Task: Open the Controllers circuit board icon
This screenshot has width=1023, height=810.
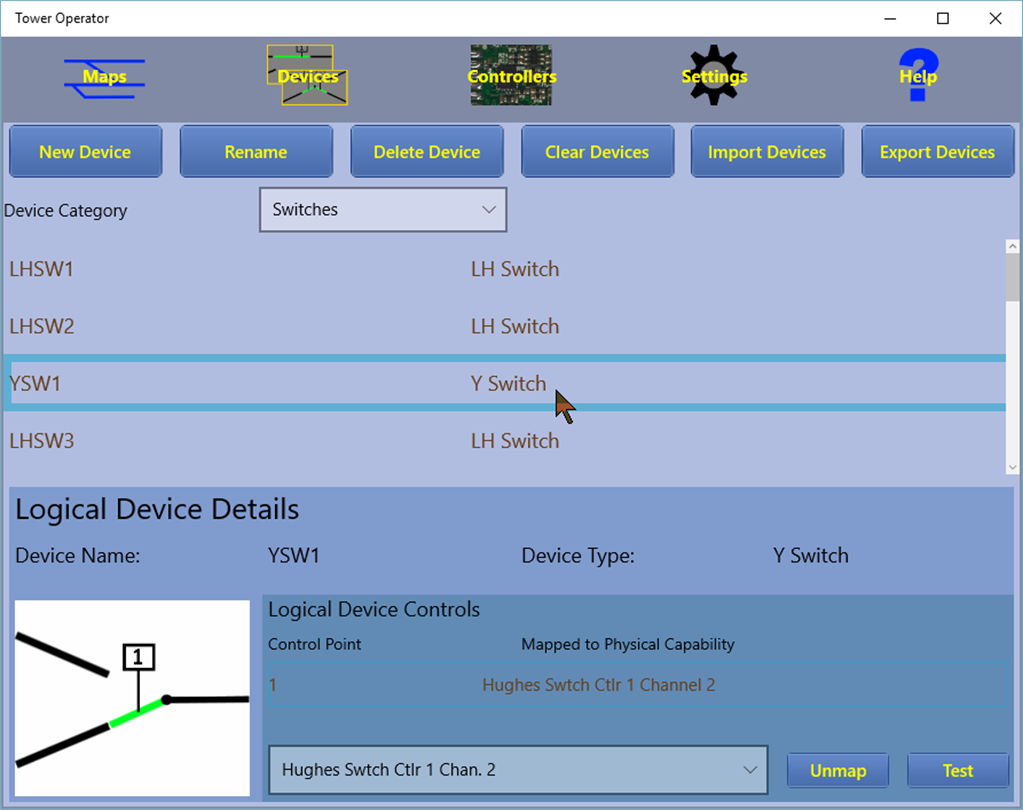Action: [x=512, y=75]
